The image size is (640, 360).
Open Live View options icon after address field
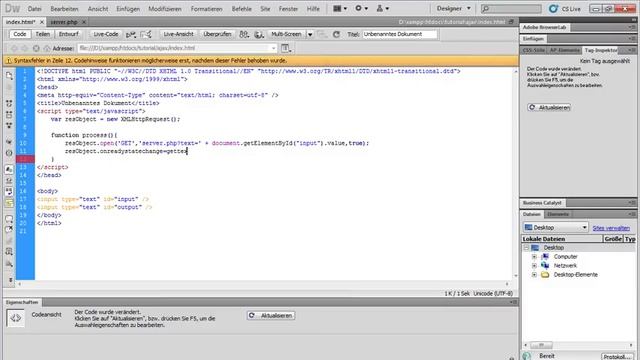286,48
